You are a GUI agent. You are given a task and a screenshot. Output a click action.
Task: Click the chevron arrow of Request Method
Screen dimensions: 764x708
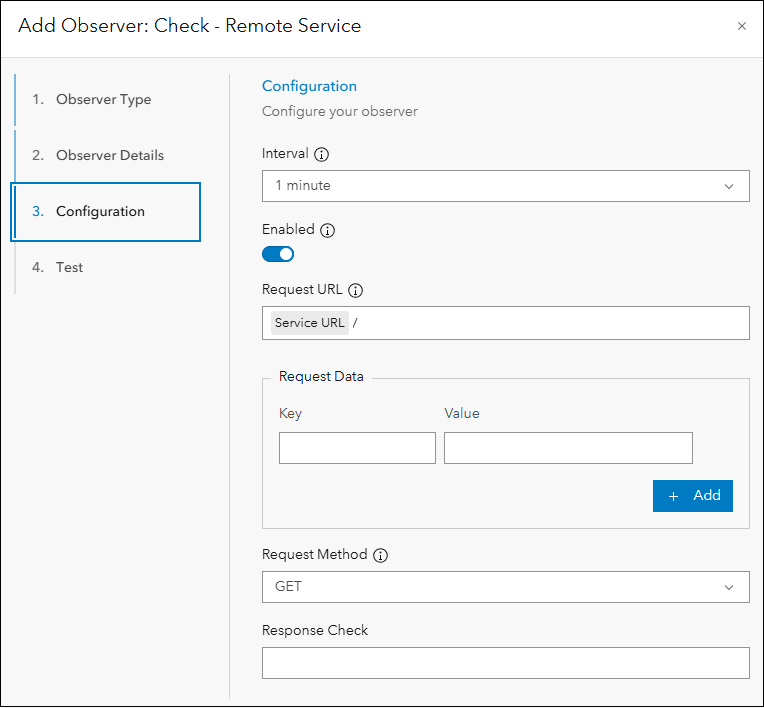tap(729, 587)
